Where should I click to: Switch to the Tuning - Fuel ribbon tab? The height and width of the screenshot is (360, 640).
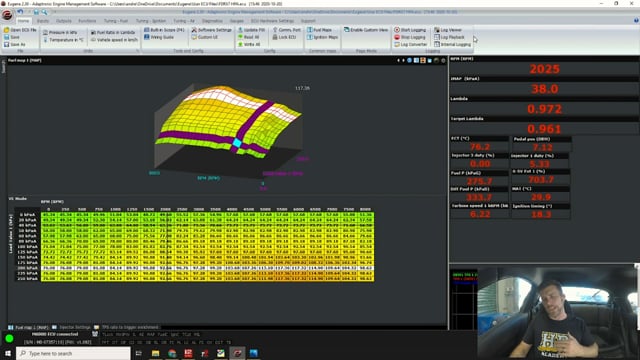coord(116,21)
